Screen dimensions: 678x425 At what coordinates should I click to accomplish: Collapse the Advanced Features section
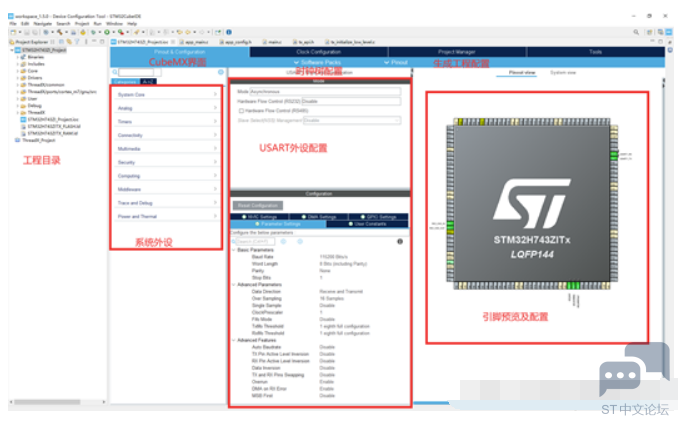click(234, 340)
